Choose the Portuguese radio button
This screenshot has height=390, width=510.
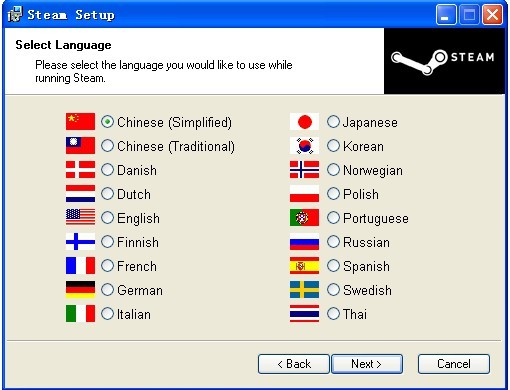point(333,218)
